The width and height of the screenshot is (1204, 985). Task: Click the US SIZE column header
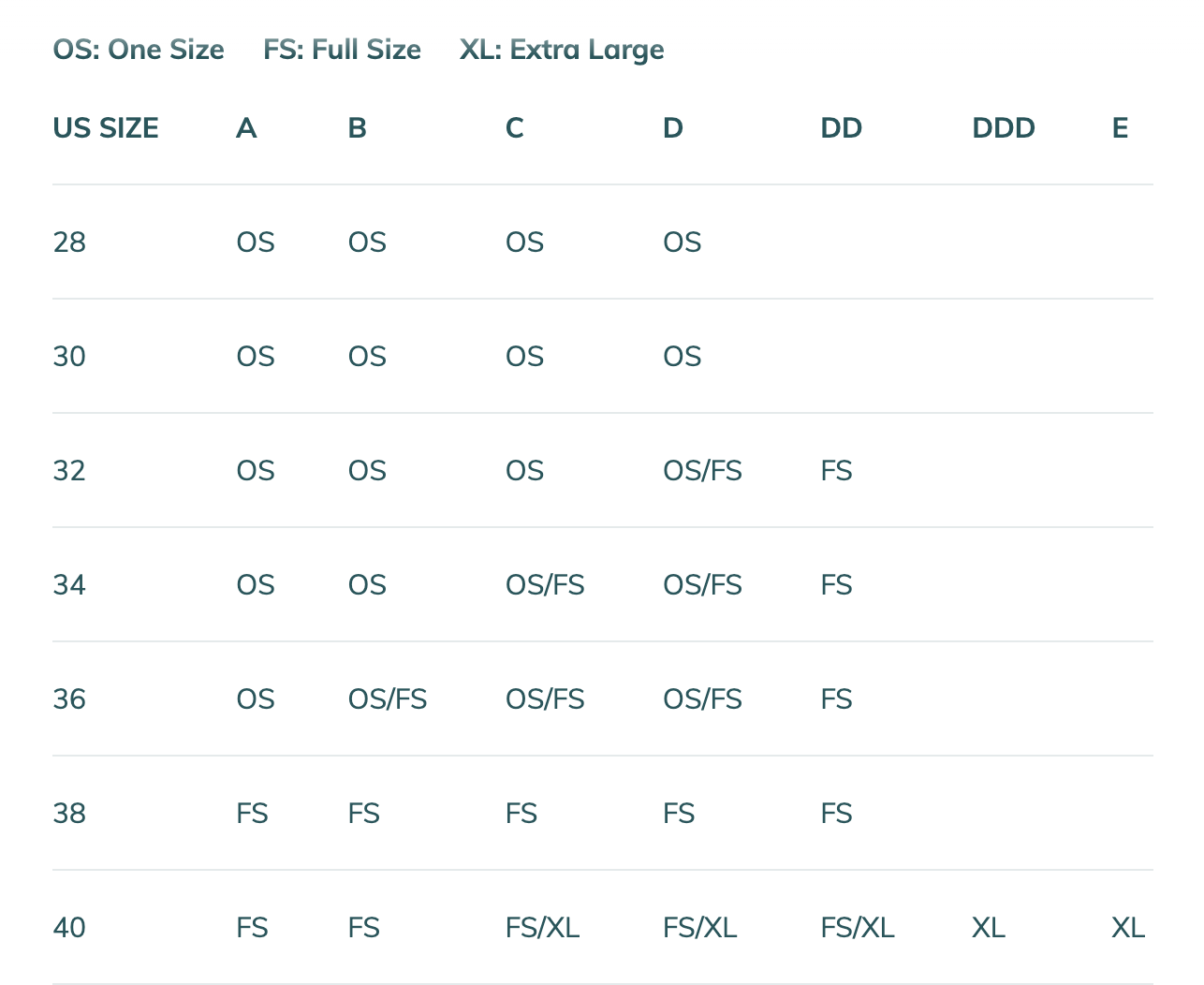(x=106, y=127)
